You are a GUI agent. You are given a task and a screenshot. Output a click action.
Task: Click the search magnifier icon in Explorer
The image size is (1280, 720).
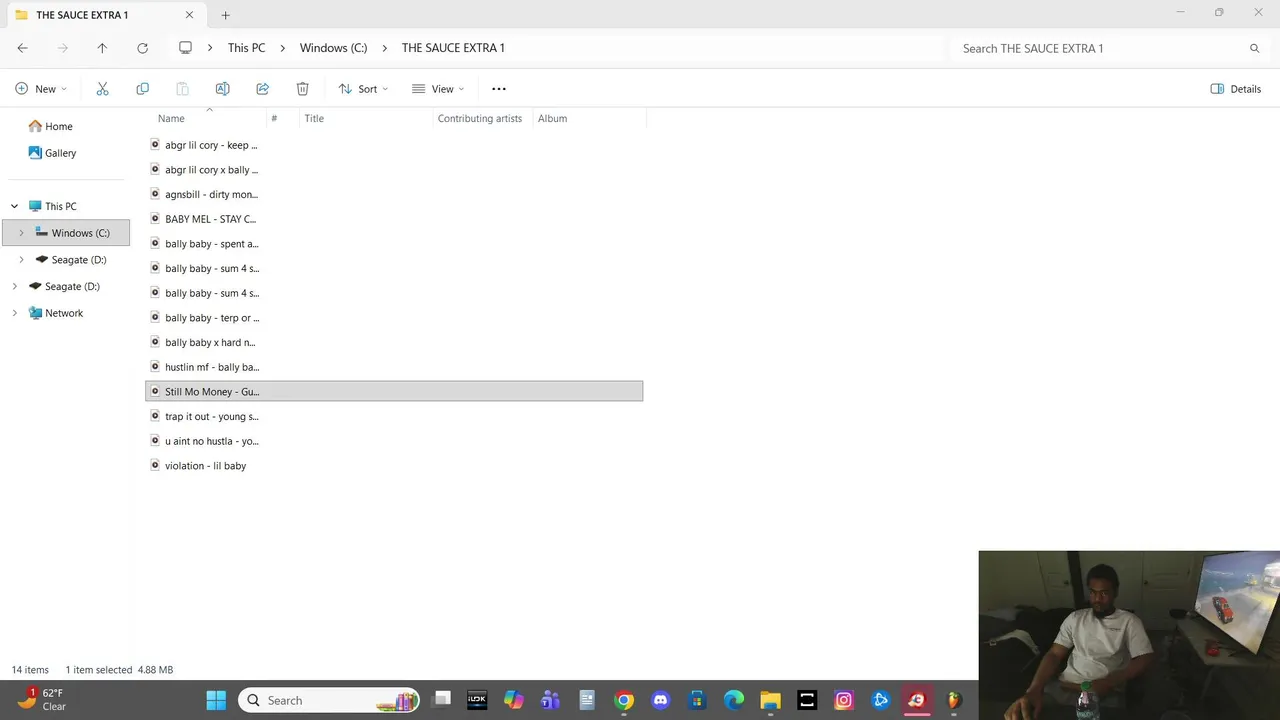coord(1254,48)
